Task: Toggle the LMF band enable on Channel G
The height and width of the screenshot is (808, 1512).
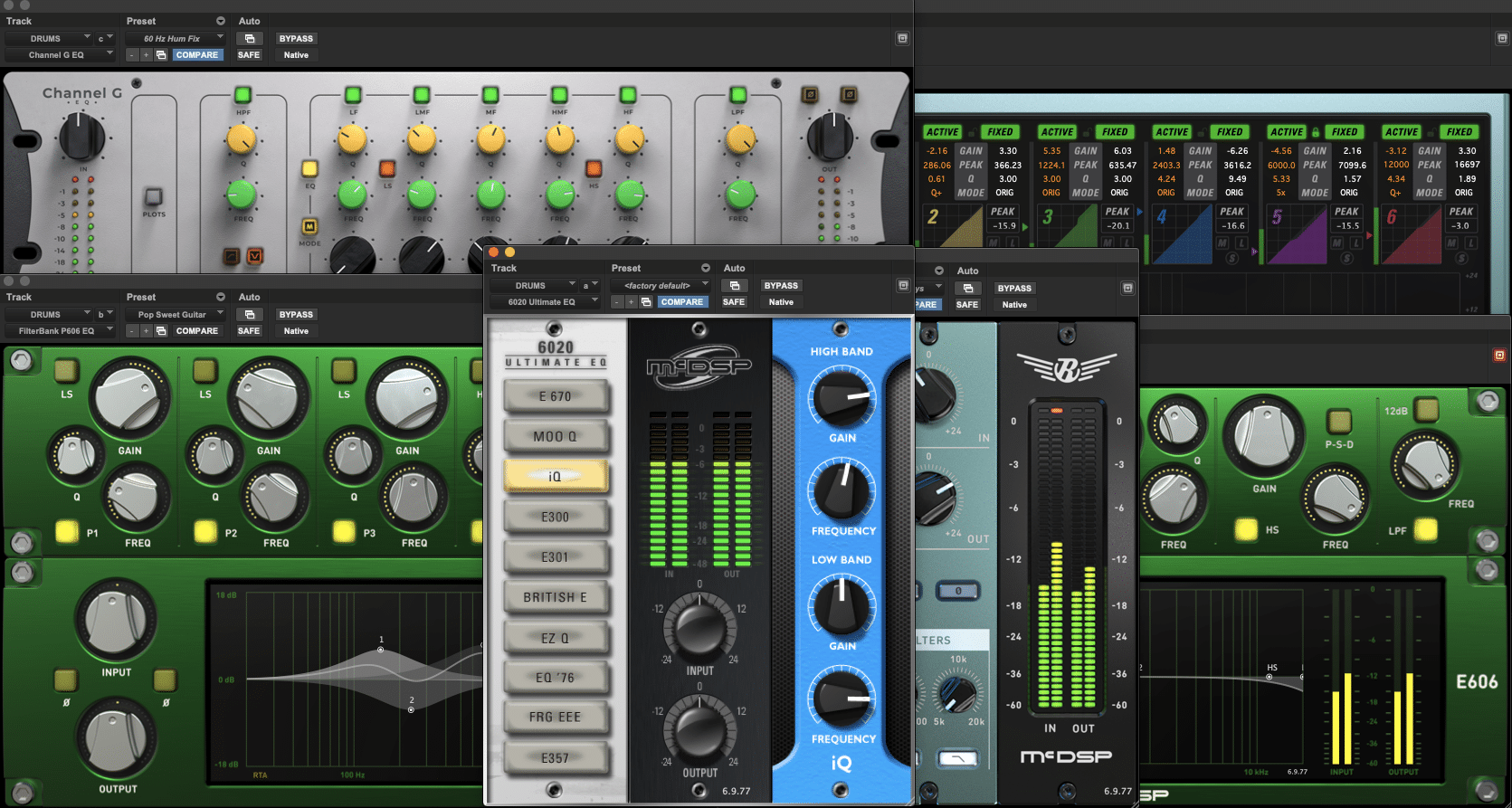Action: [x=422, y=94]
